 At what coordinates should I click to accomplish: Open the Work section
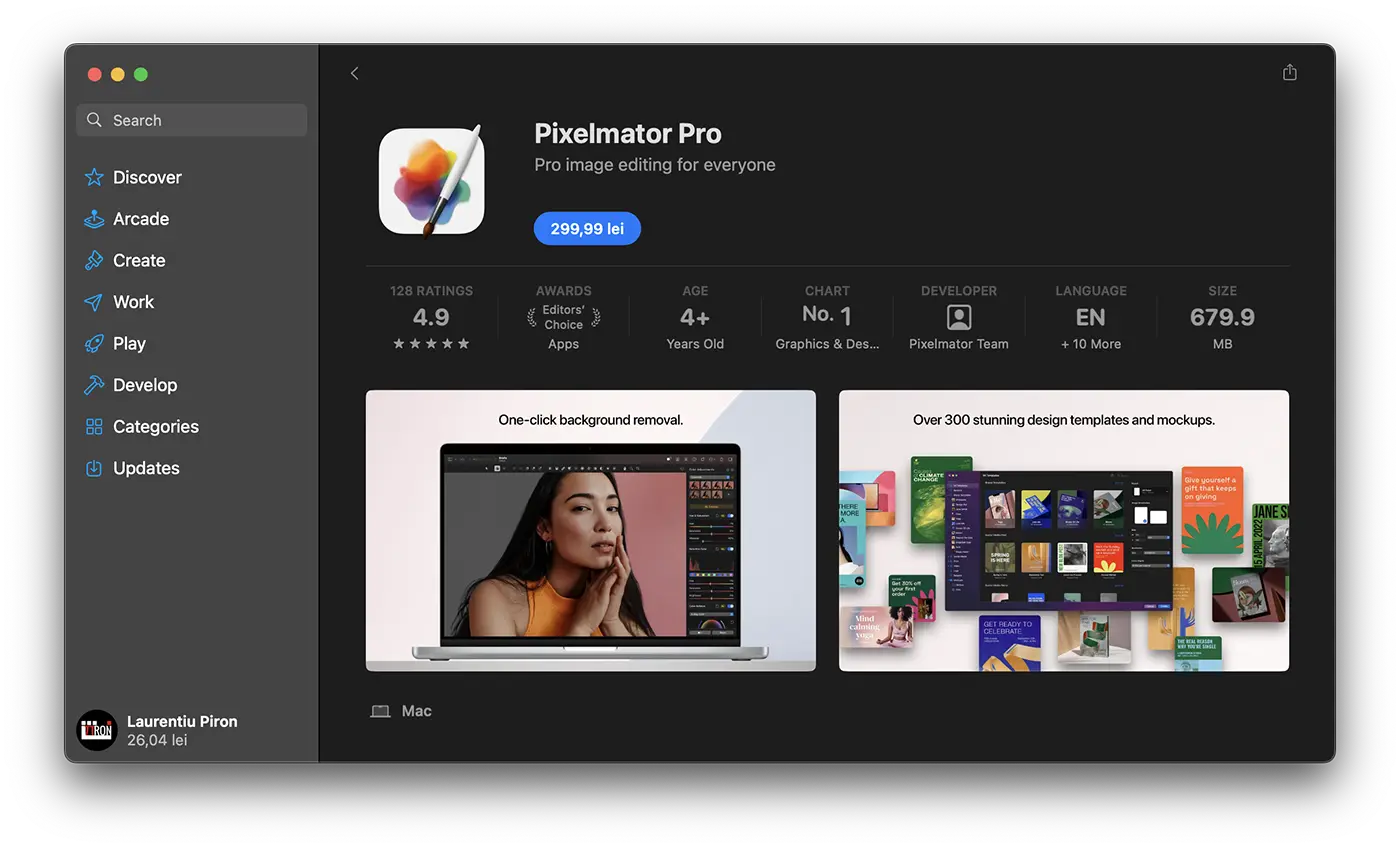point(133,302)
